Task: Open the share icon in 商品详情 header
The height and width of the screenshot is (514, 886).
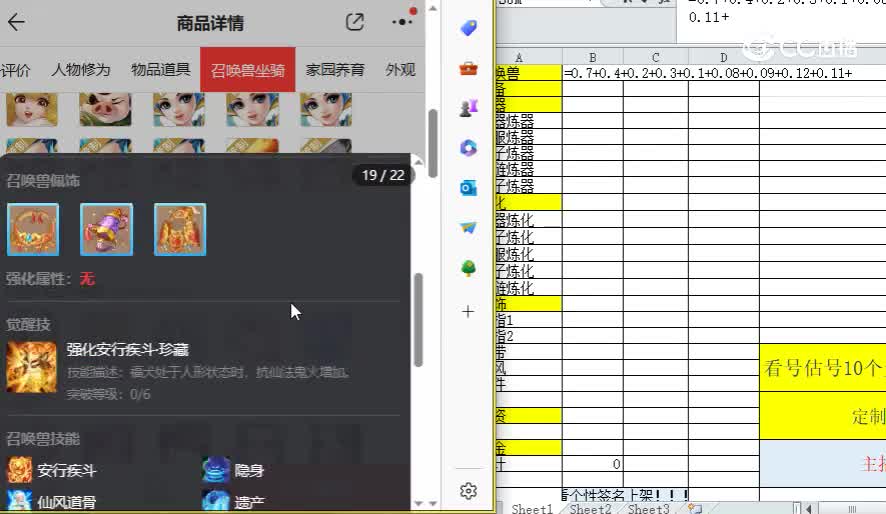Action: click(354, 22)
